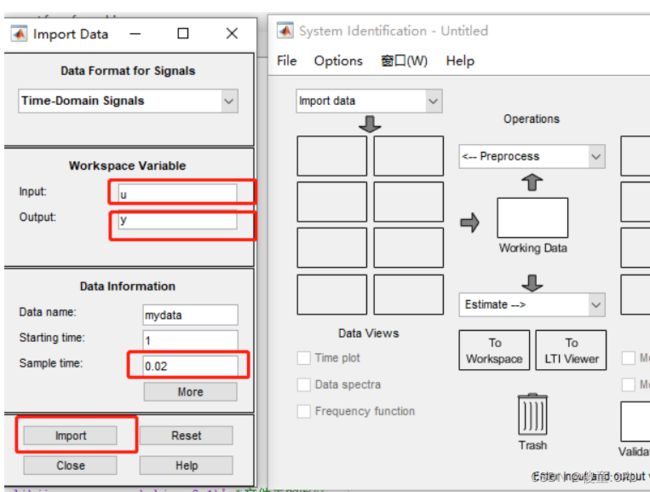Check the Frequency function checkbox

click(304, 411)
